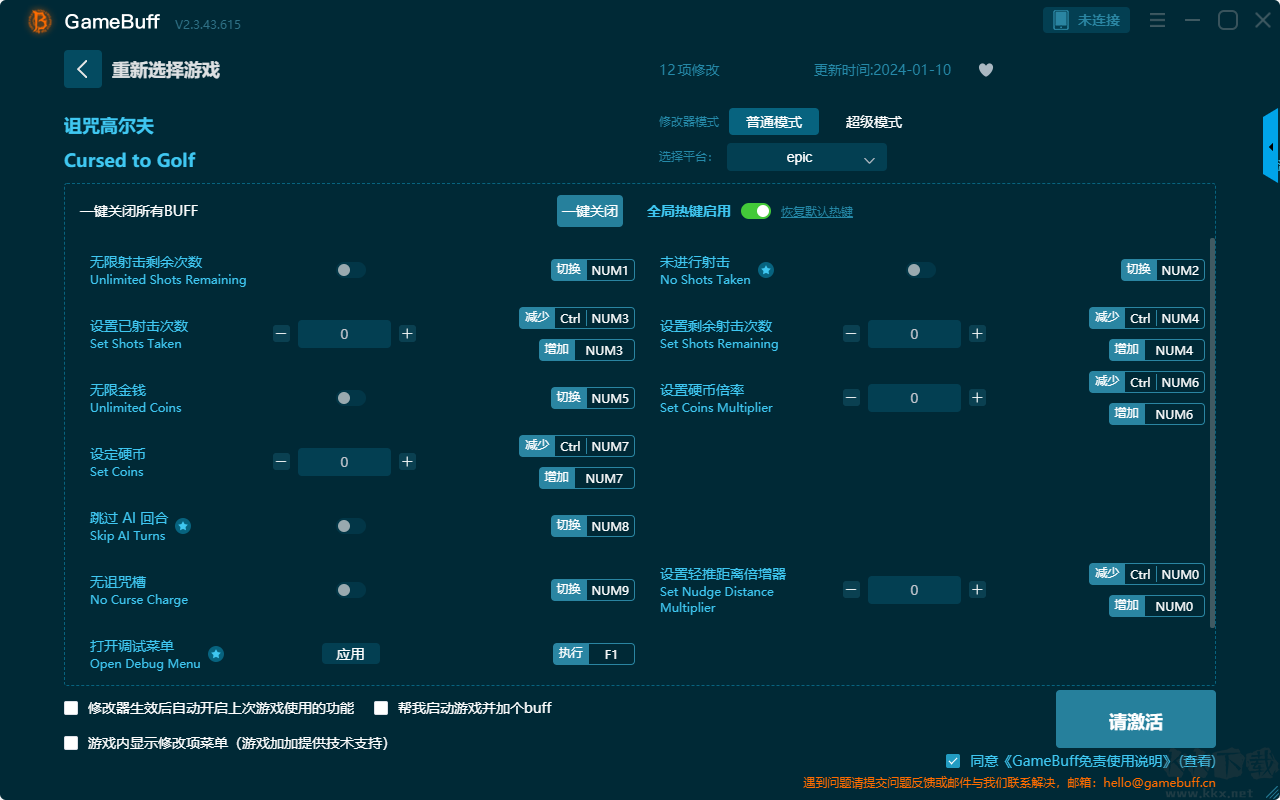Click NUM0 increase hotkey button
The height and width of the screenshot is (800, 1280).
(x=1157, y=606)
